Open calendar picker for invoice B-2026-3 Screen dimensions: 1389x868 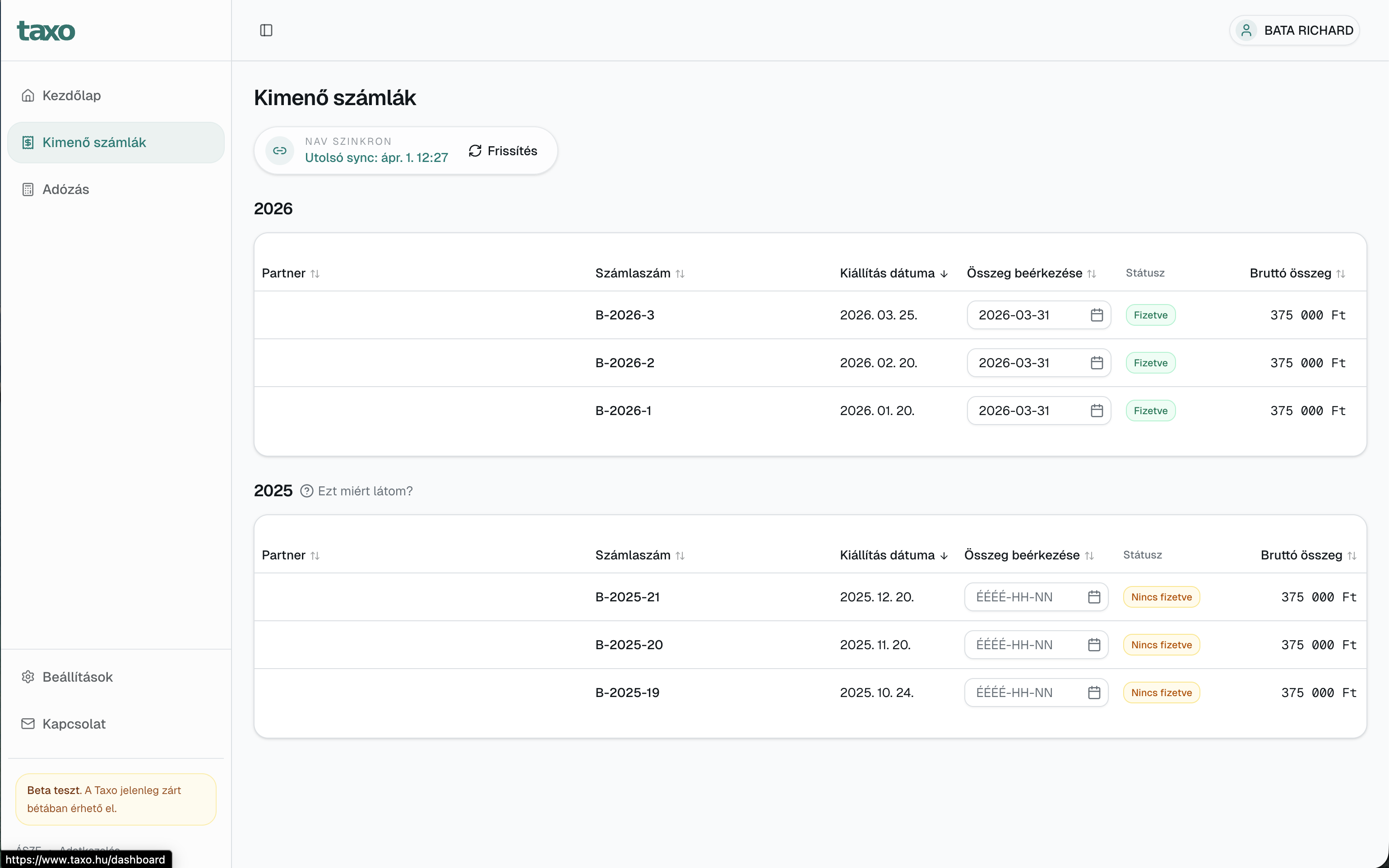1096,315
